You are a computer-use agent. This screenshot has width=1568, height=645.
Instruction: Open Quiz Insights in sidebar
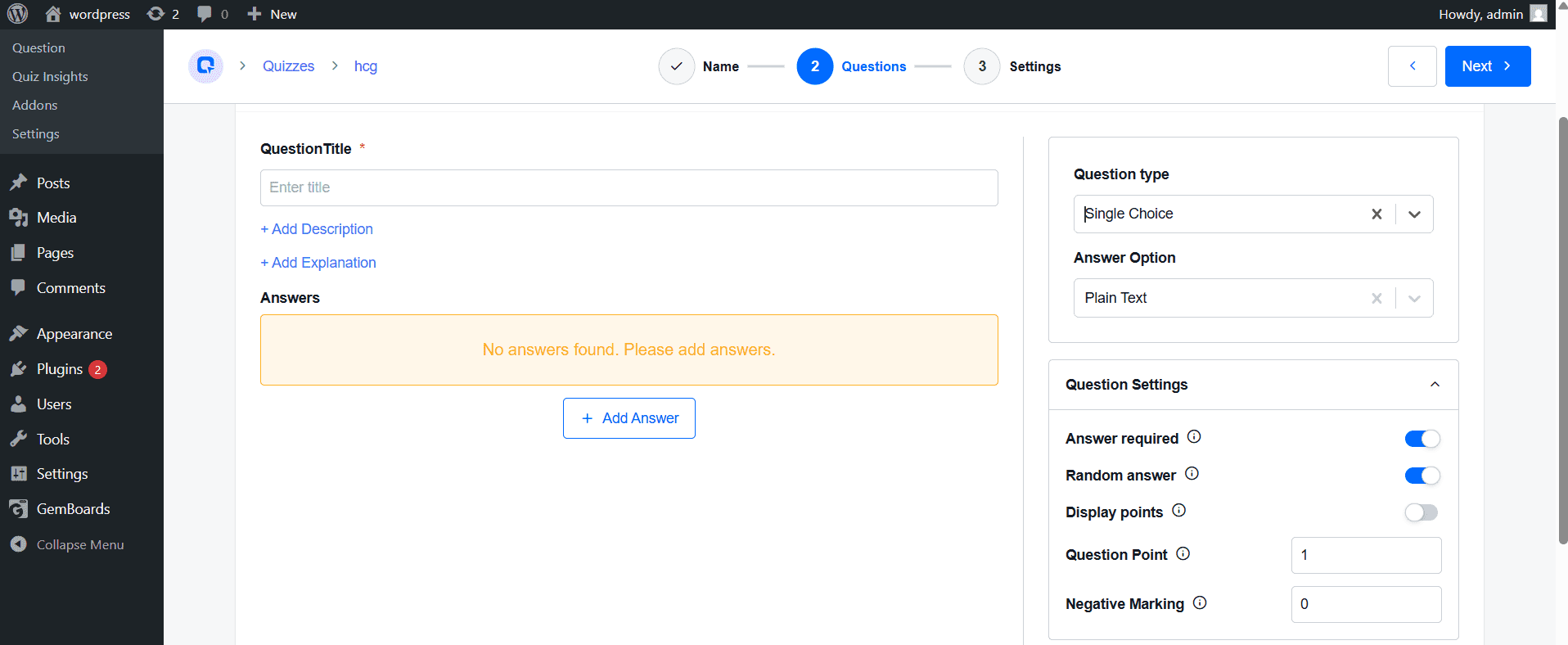point(50,76)
